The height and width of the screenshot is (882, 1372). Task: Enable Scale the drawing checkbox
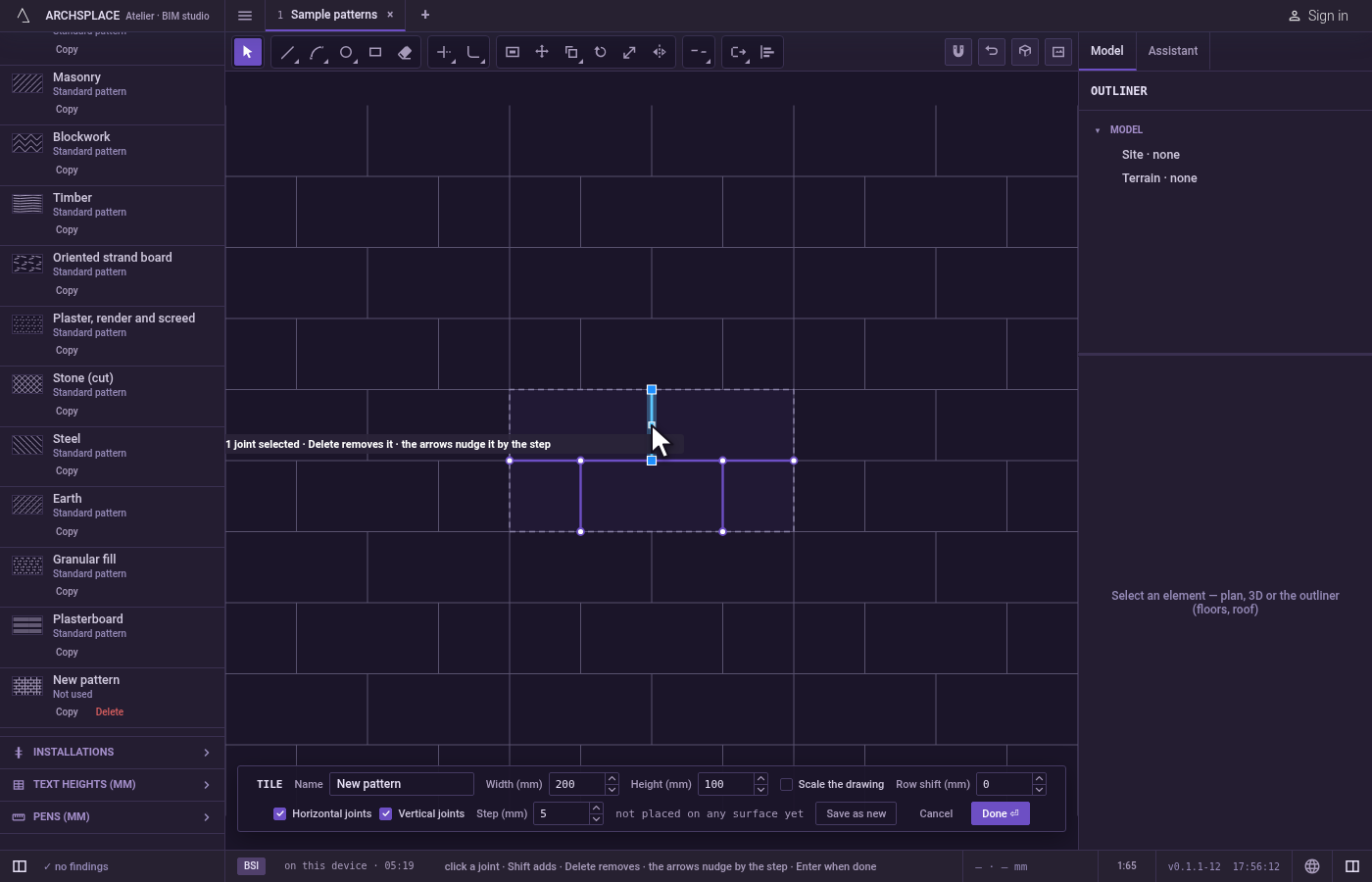point(786,784)
